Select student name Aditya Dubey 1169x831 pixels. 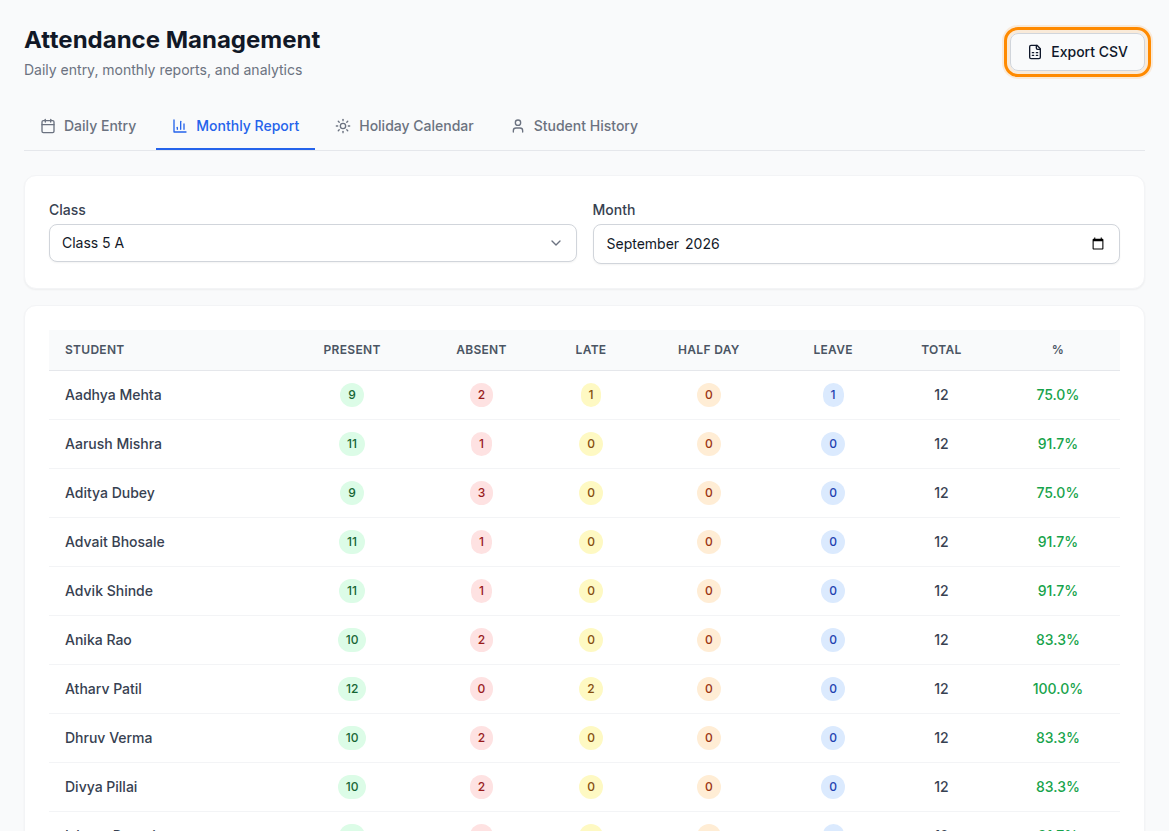pos(110,493)
